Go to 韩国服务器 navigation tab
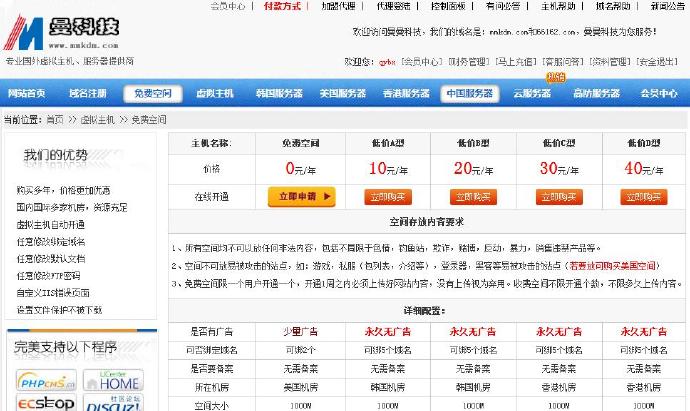 tap(279, 94)
